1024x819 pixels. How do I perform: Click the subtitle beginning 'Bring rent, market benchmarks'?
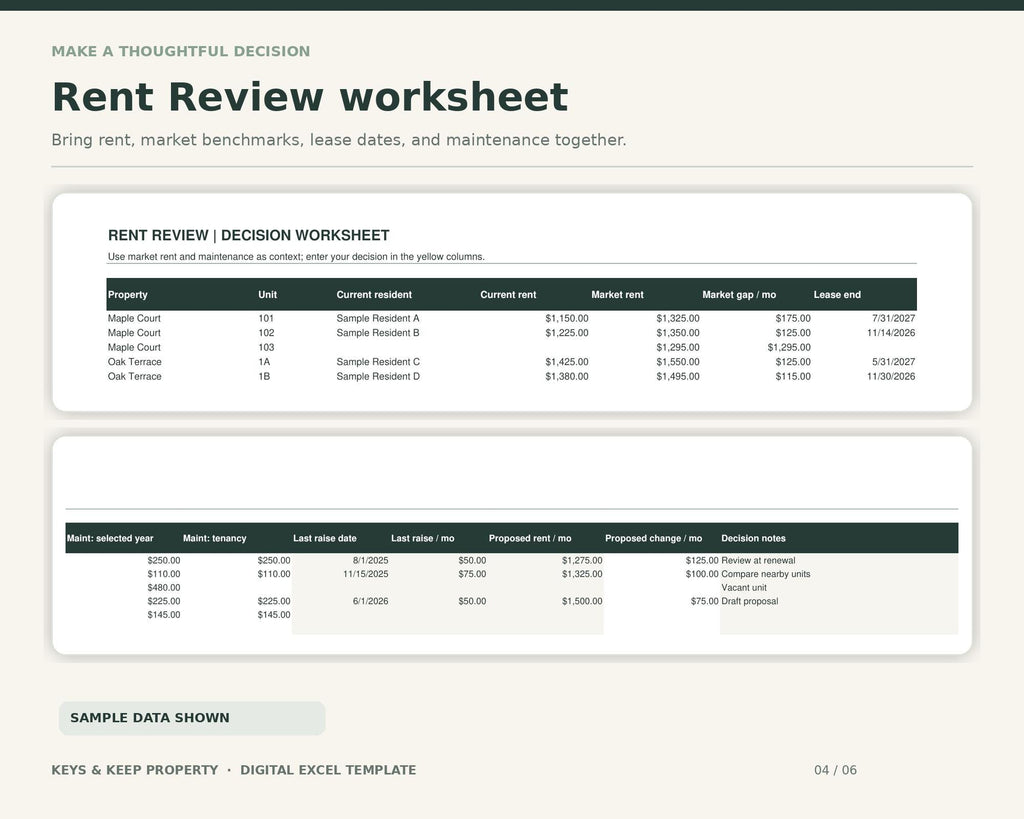(339, 140)
